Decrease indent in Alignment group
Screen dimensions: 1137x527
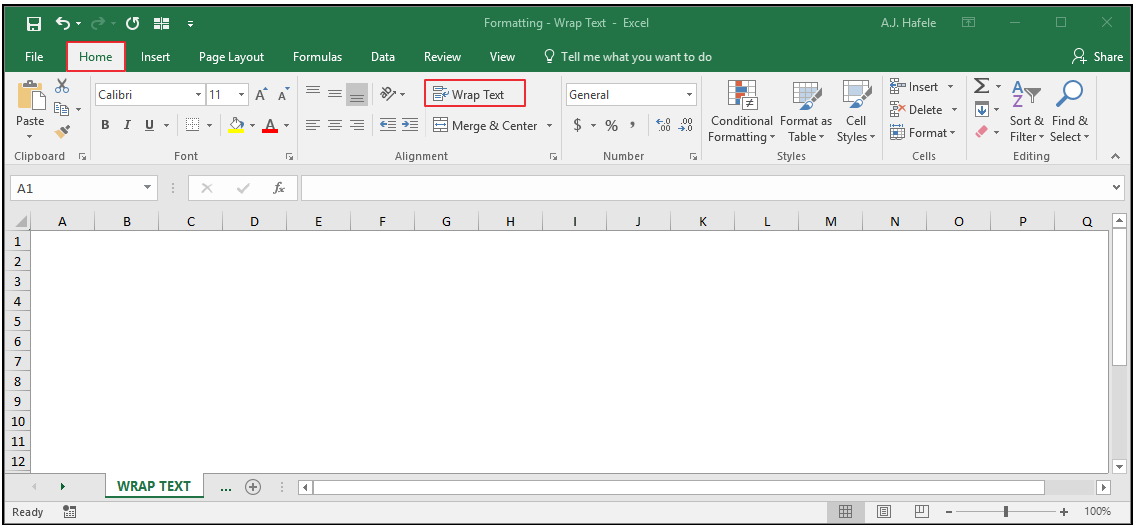[x=388, y=125]
